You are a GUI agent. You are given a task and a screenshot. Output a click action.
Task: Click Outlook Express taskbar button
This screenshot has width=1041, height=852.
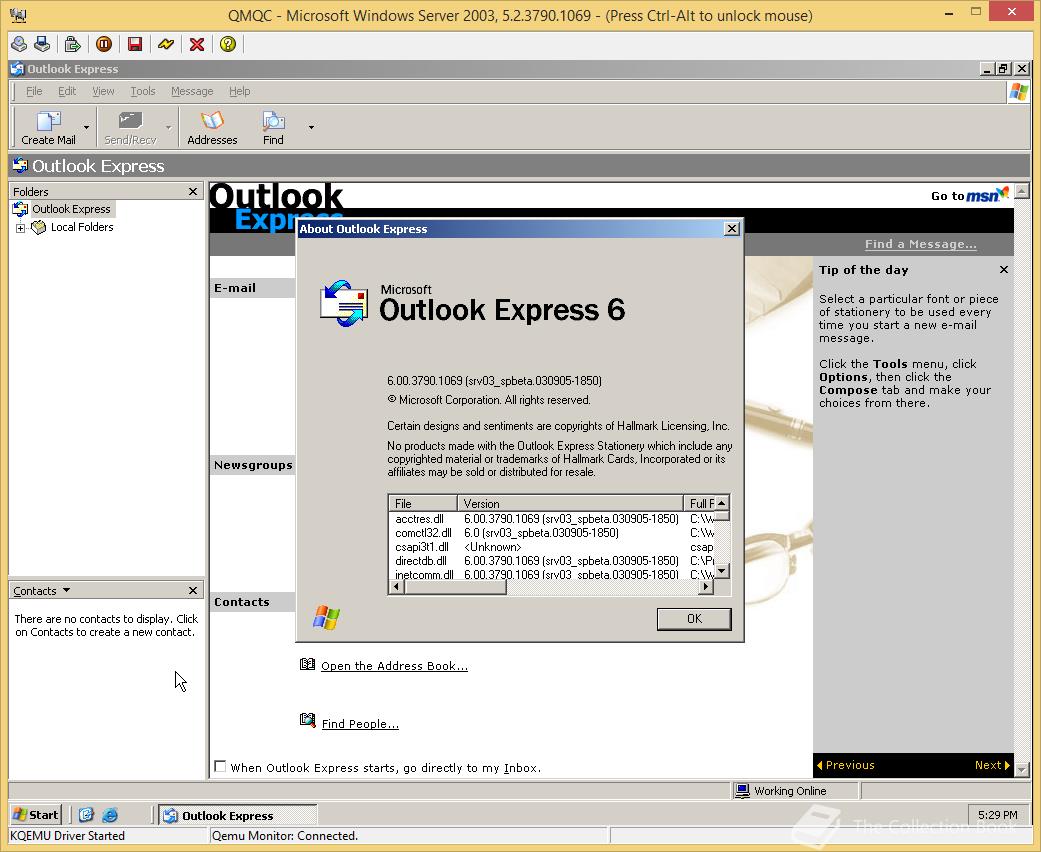pos(238,815)
